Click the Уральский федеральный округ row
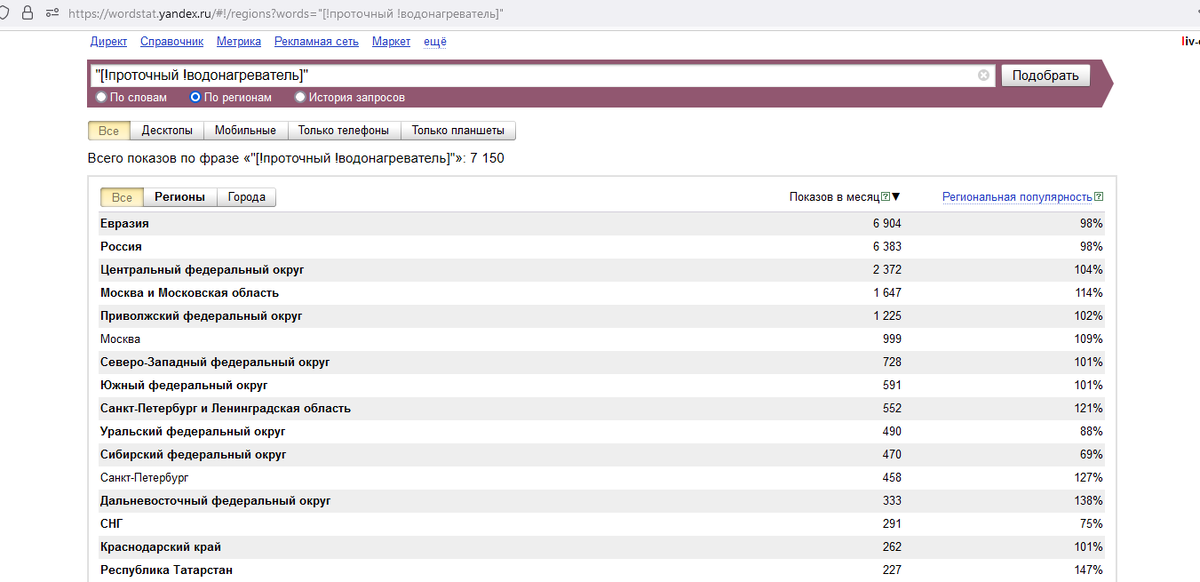 [x=602, y=432]
